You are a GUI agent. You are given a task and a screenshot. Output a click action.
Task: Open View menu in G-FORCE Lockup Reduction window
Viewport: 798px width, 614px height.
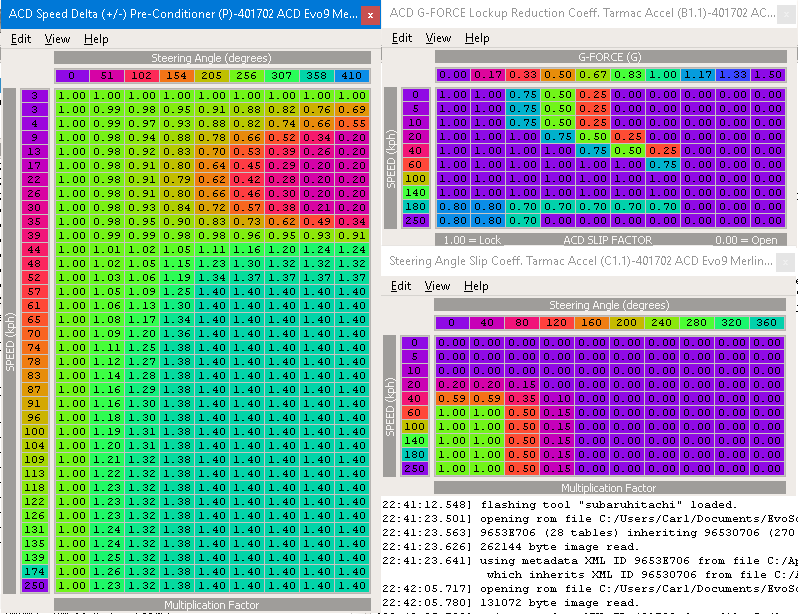click(x=438, y=38)
